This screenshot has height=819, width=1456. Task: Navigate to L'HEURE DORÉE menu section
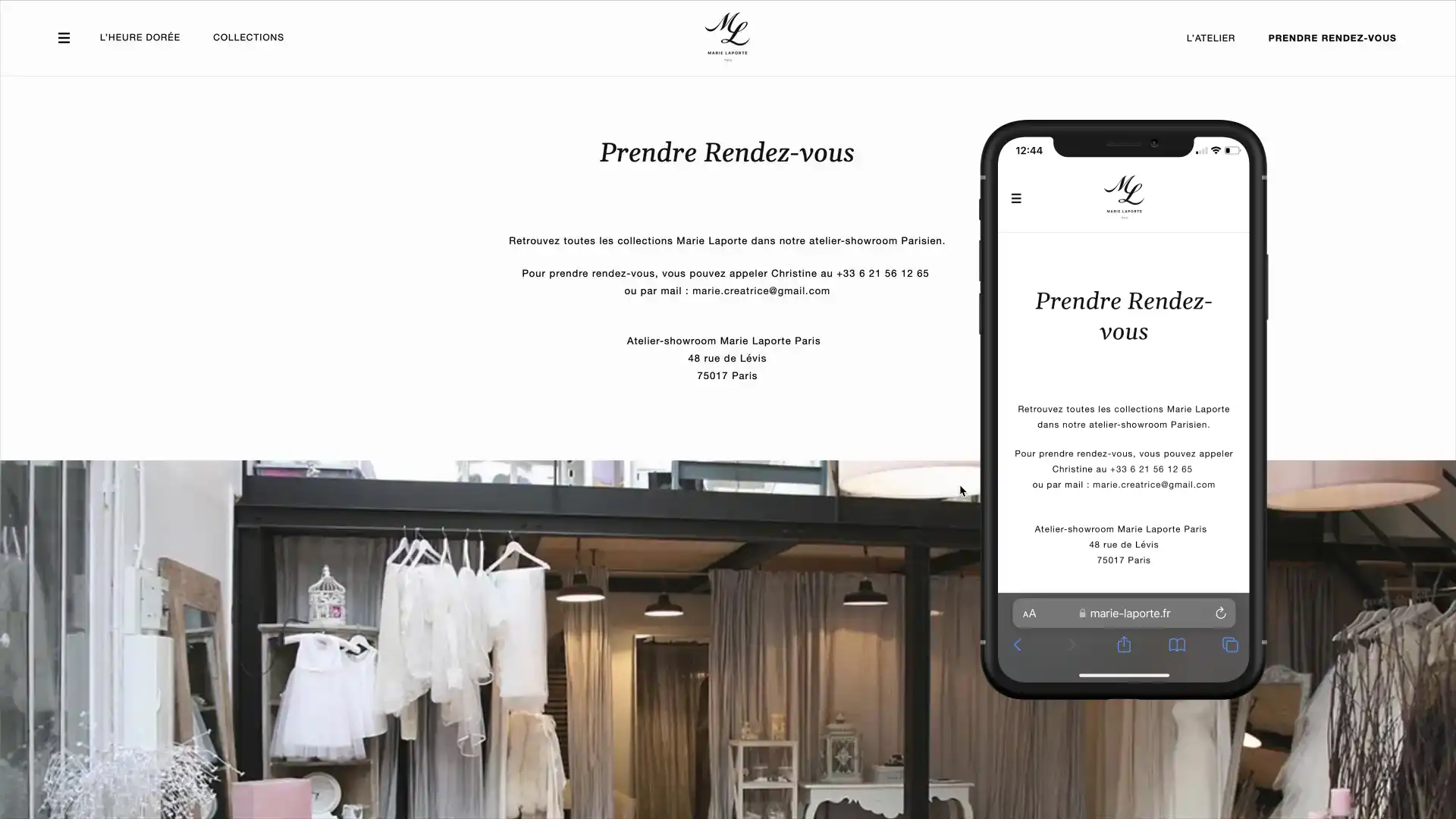140,37
